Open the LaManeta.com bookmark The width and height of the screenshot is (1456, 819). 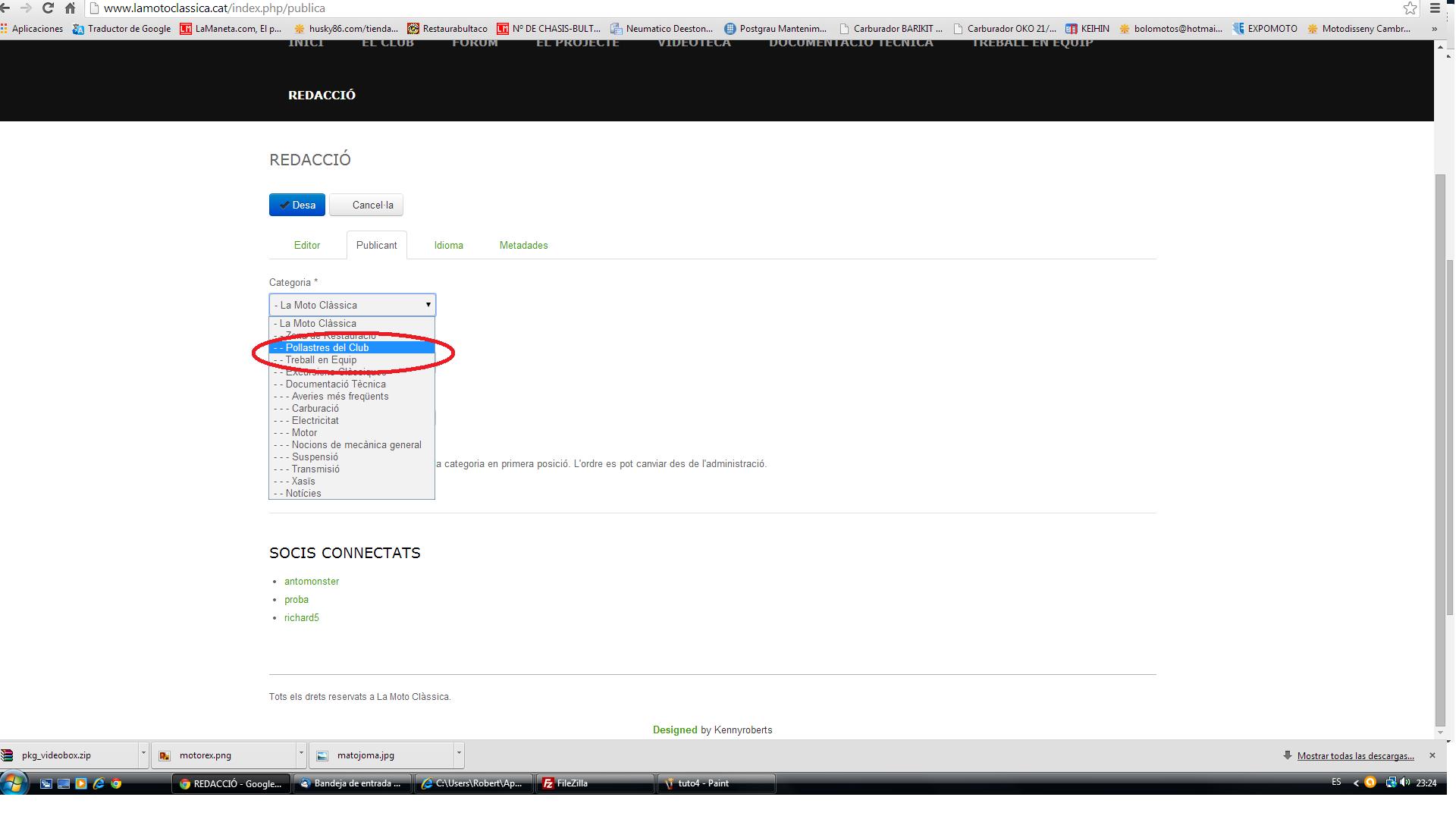tap(231, 29)
